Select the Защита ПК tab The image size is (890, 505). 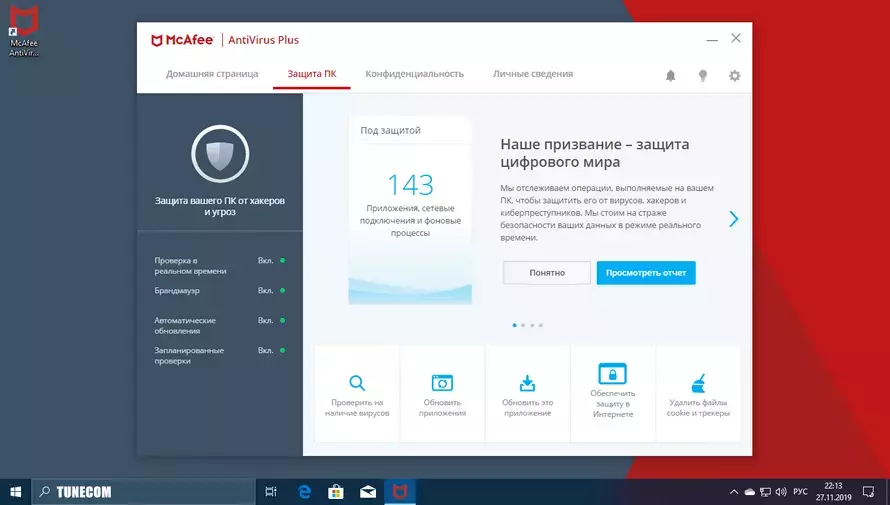(x=312, y=74)
